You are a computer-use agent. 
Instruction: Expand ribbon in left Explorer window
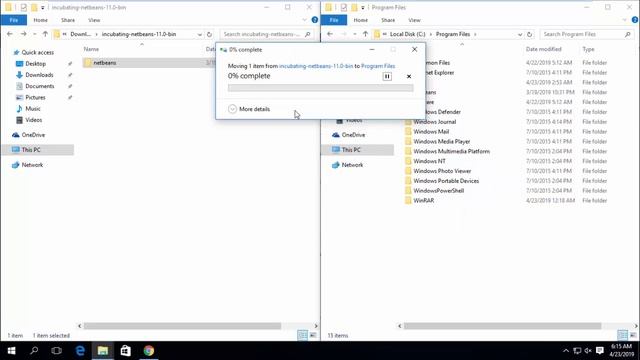[304, 20]
